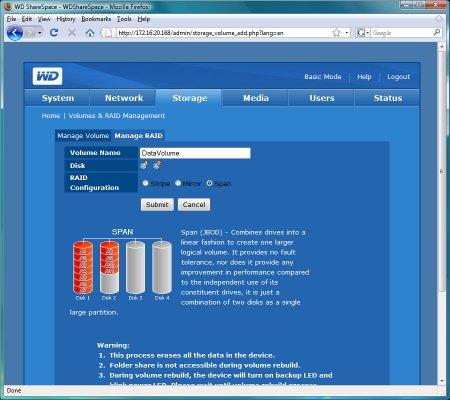Image resolution: width=450 pixels, height=400 pixels.
Task: Switch to the Media tab
Action: click(x=256, y=98)
